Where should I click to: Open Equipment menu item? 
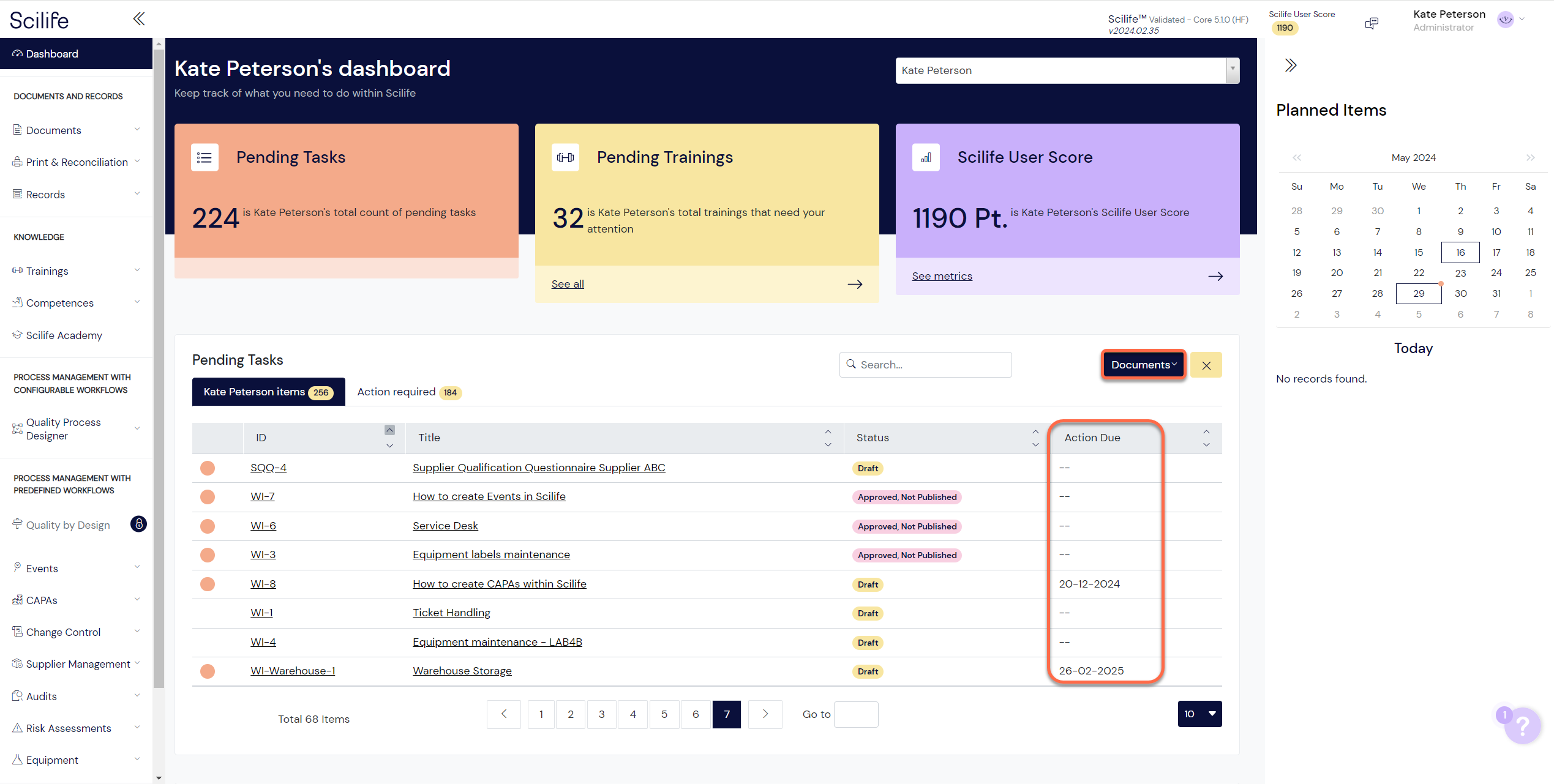(x=51, y=760)
